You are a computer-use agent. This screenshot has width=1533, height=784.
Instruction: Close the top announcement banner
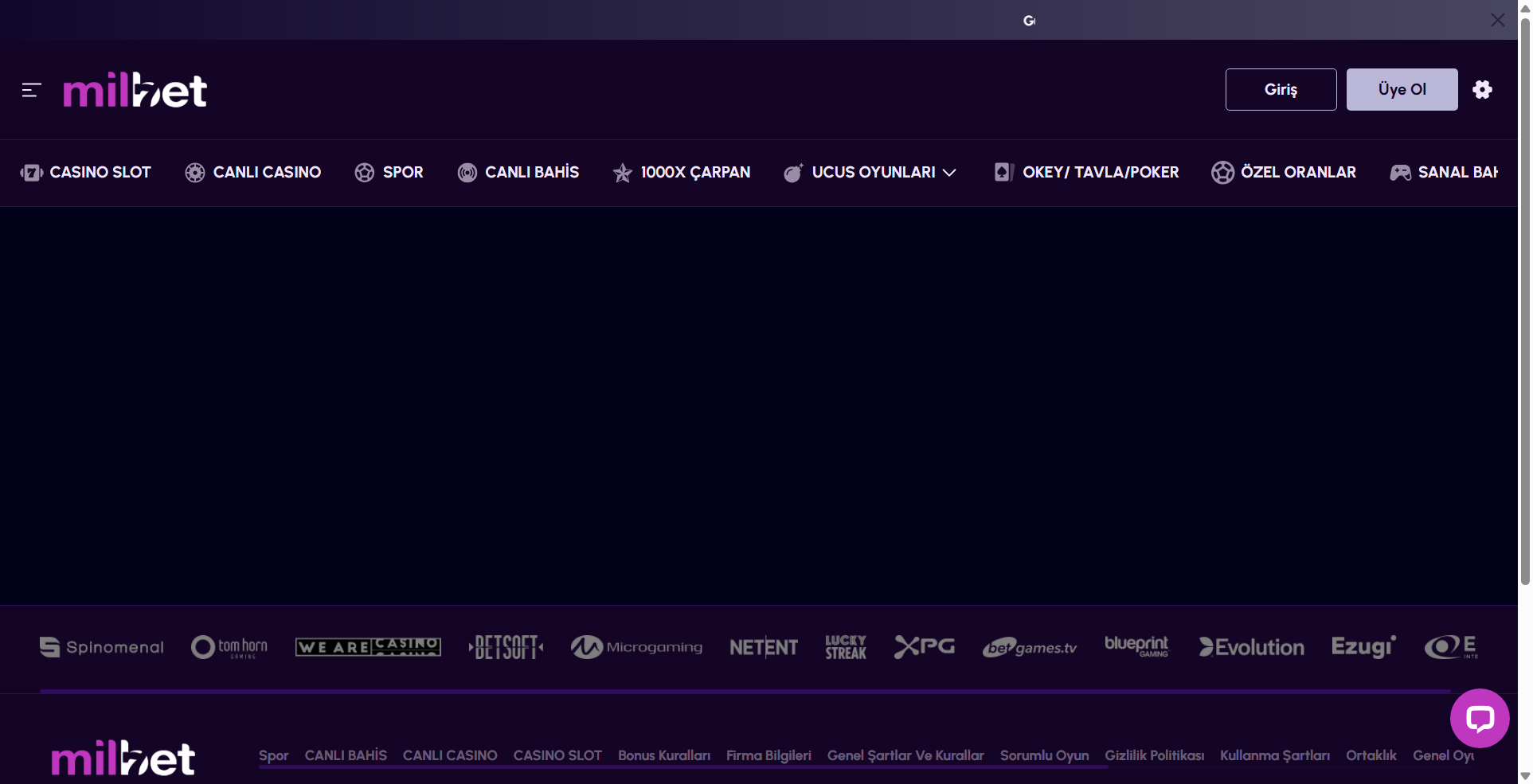tap(1497, 20)
